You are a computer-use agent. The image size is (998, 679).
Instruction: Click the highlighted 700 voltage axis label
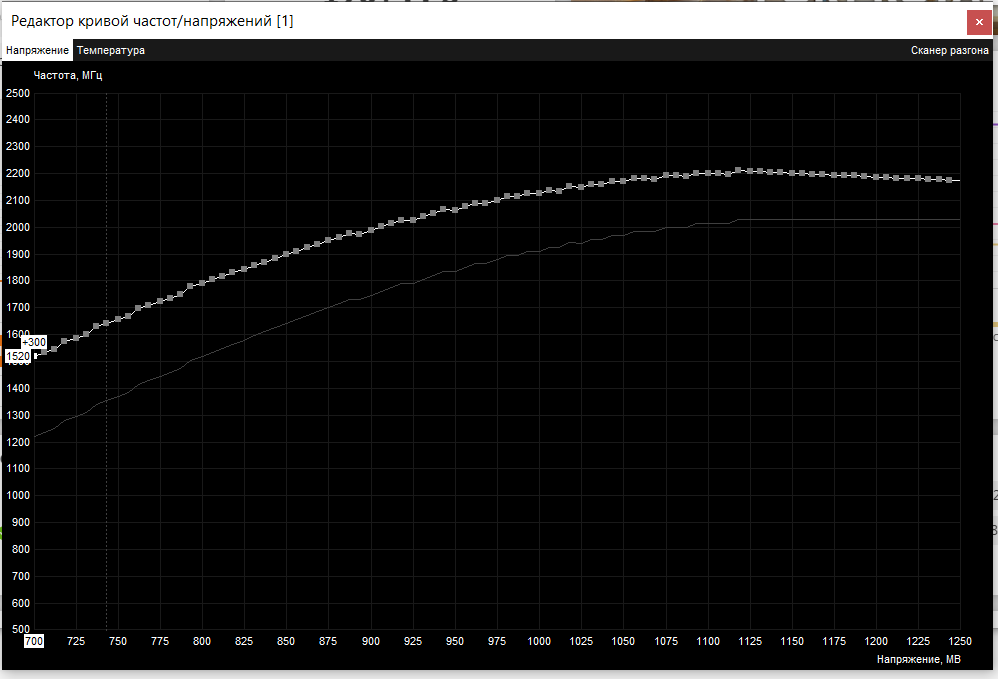coord(34,641)
